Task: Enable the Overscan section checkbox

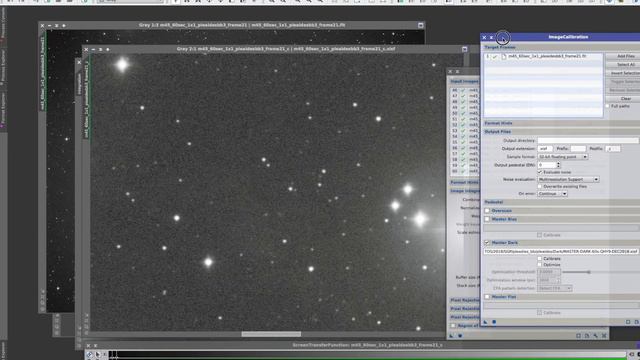Action: [487, 211]
